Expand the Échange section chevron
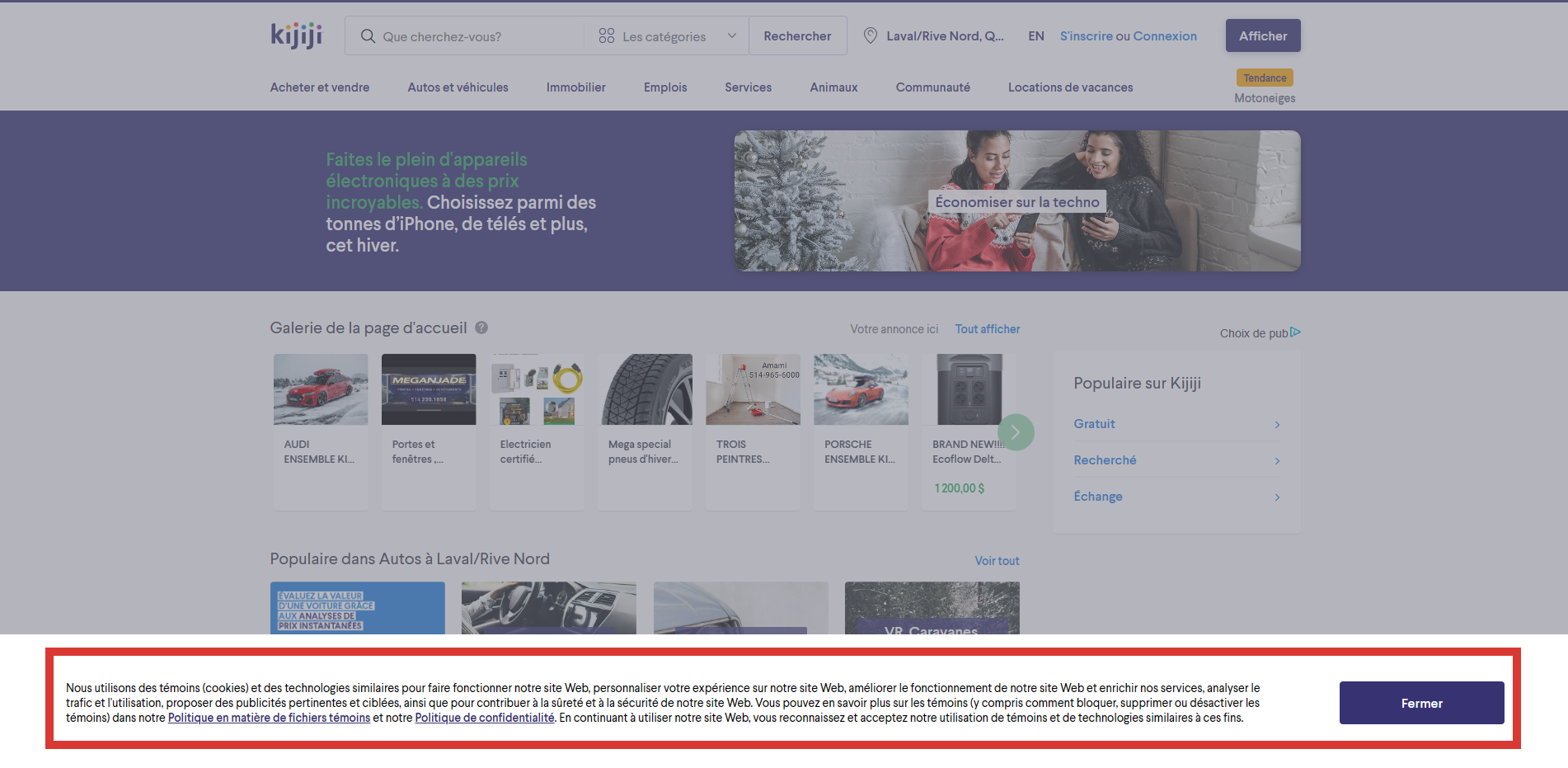 tap(1277, 497)
